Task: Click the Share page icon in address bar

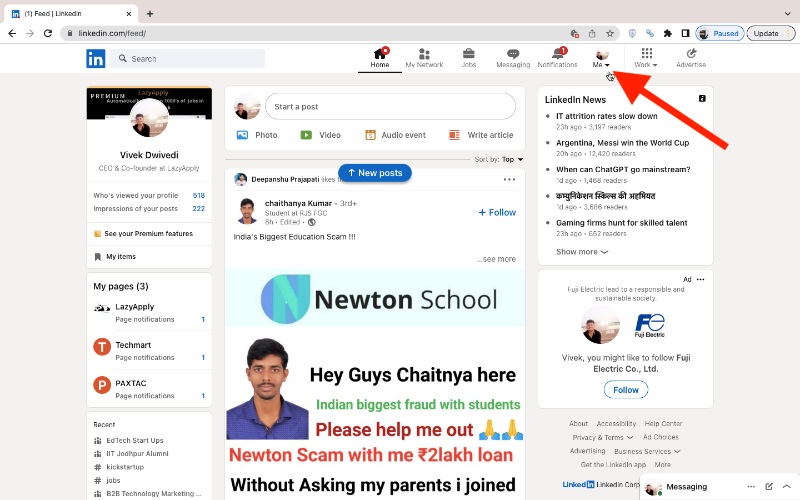Action: [x=592, y=34]
